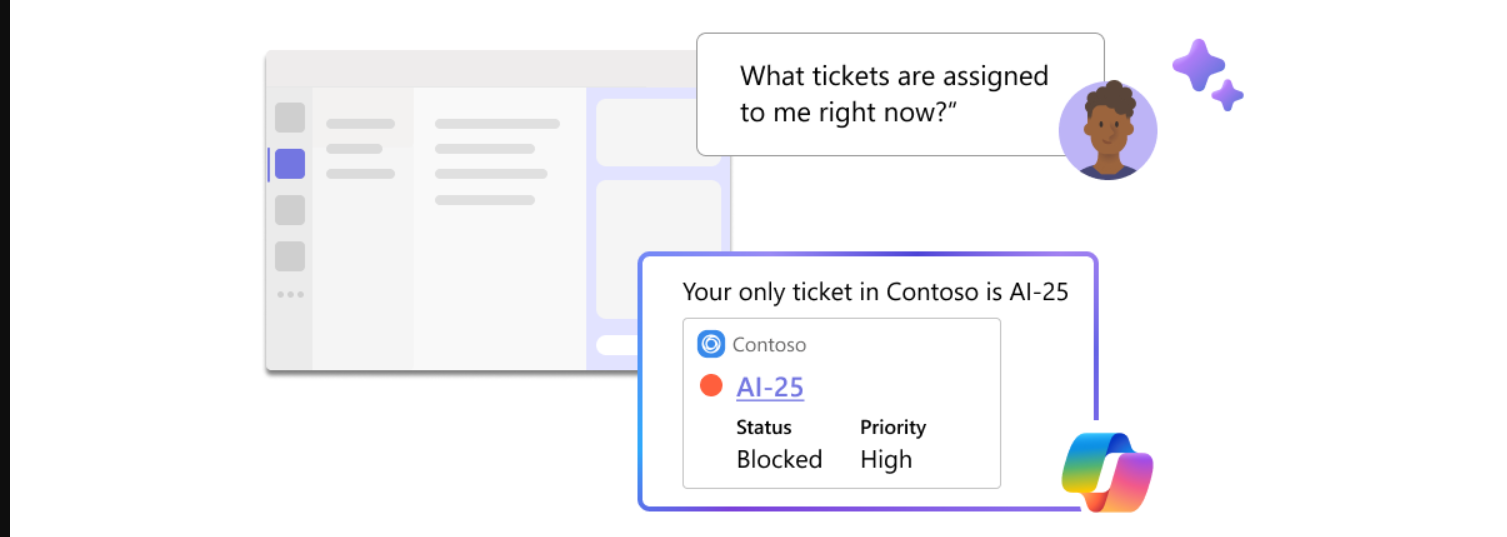1507x537 pixels.
Task: Click the Blocked status value
Action: 779,459
